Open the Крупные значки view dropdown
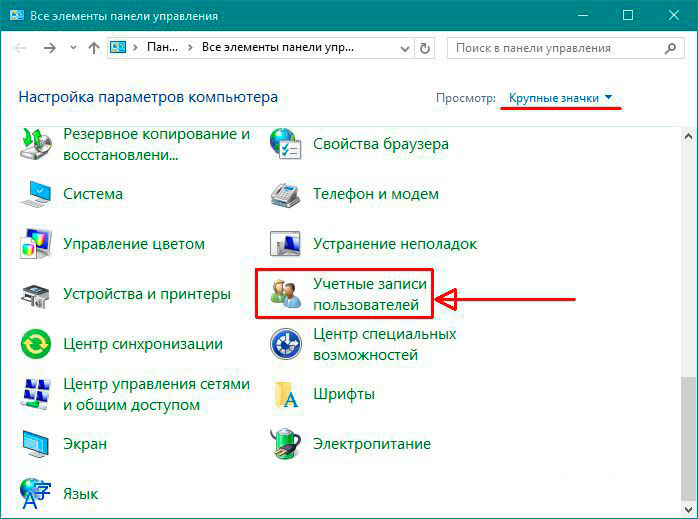This screenshot has width=698, height=519. (x=560, y=98)
